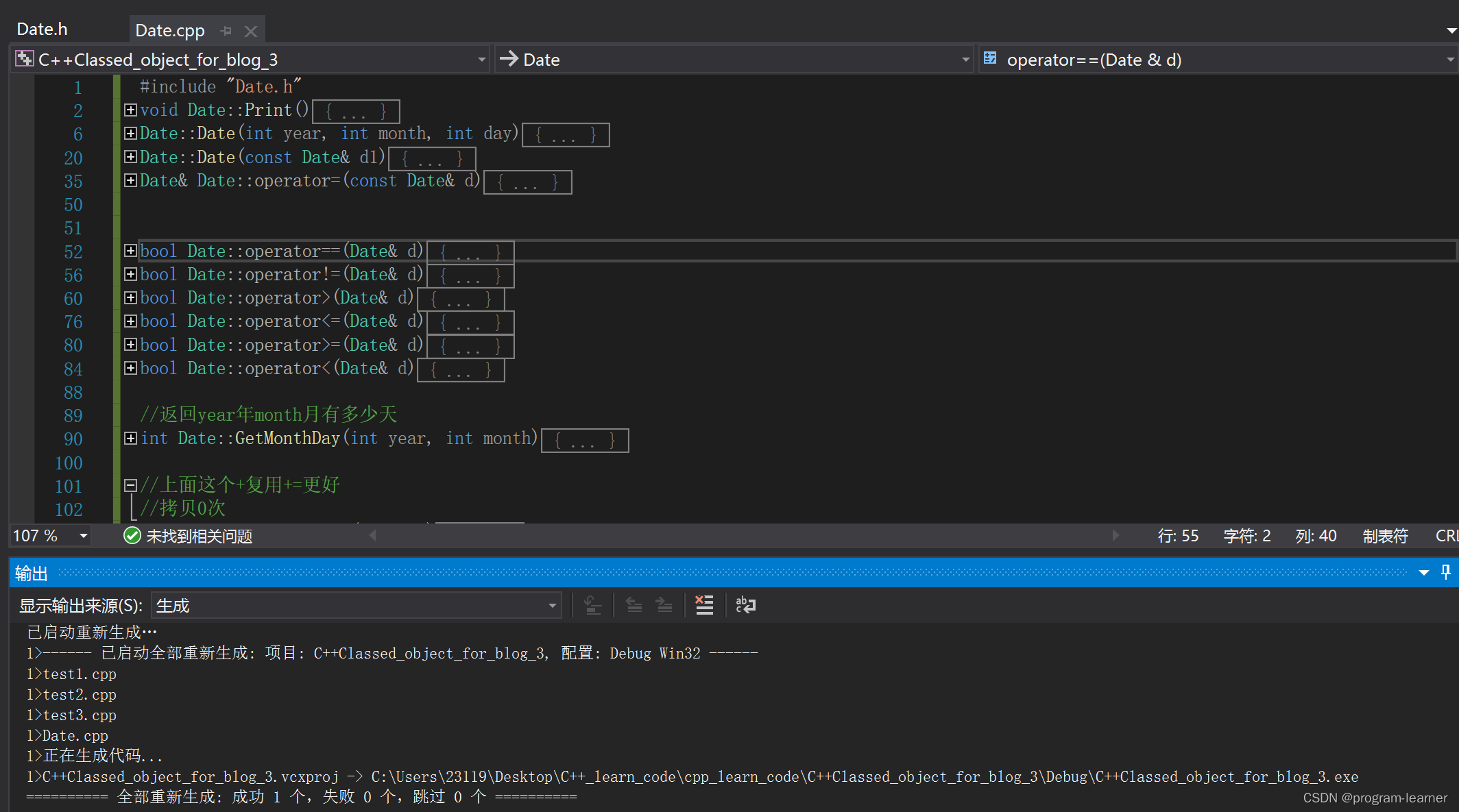Viewport: 1459px width, 812px height.
Task: Click the 输出 panel title
Action: 32,573
